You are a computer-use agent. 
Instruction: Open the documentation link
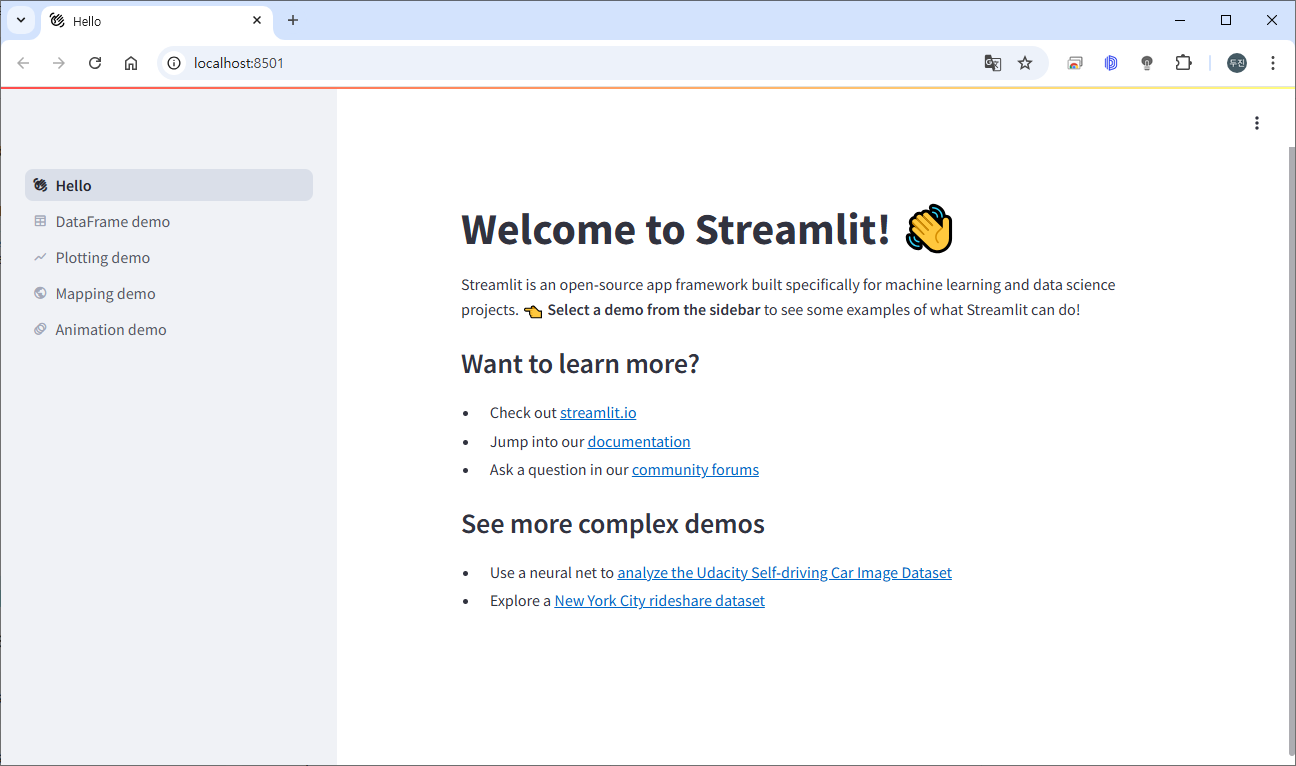pyautogui.click(x=639, y=442)
